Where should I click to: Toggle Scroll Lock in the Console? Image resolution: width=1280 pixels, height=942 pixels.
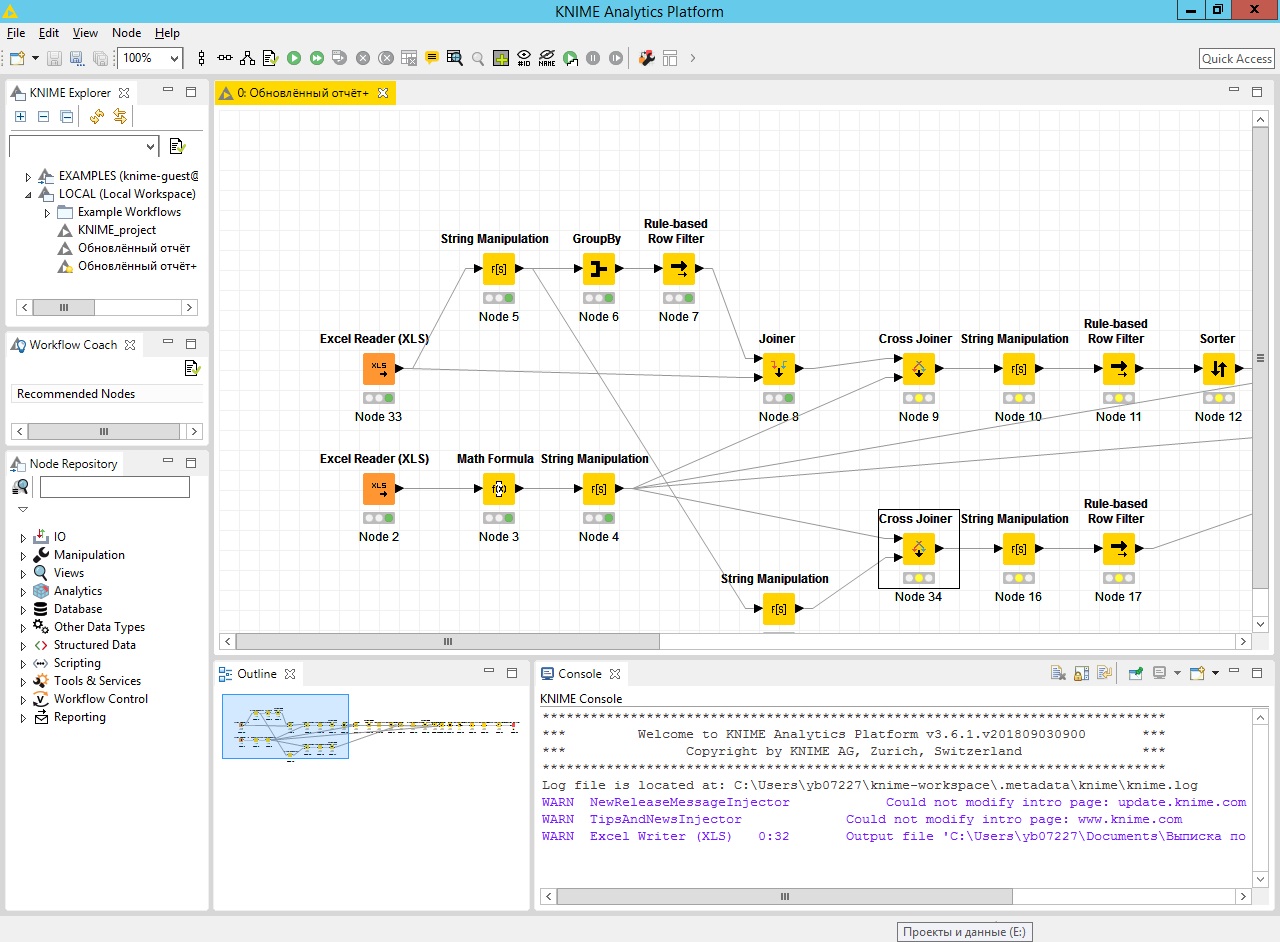point(1081,674)
